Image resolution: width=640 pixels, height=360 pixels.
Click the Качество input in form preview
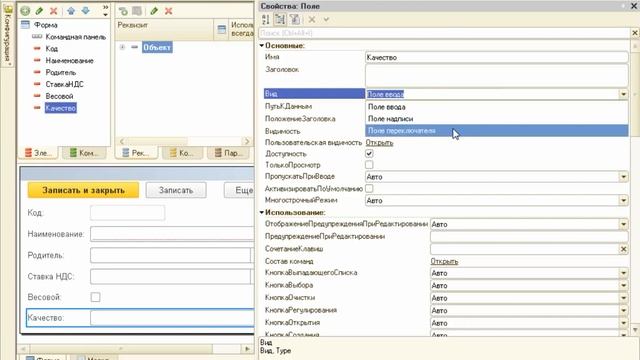[x=172, y=318]
